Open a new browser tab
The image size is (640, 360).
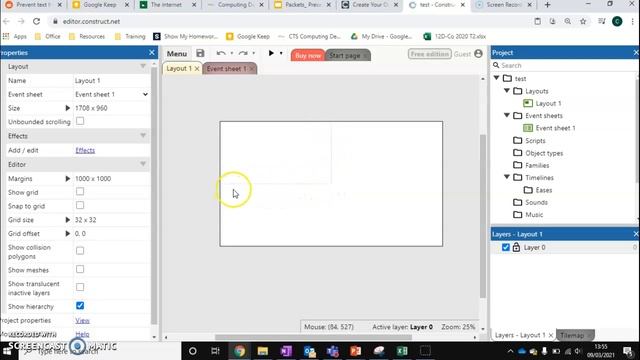coord(547,5)
